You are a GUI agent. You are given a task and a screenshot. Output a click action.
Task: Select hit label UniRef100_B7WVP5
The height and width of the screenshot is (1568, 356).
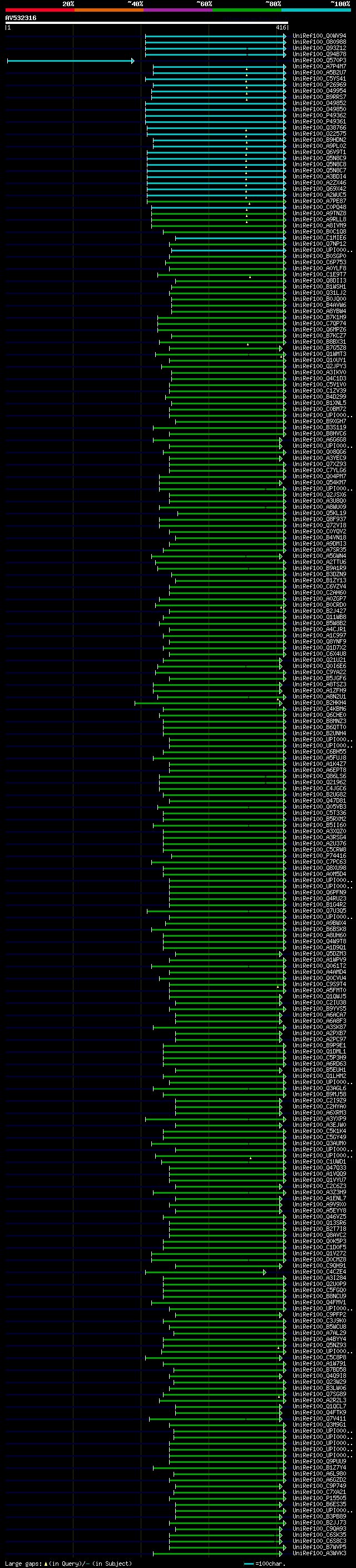click(x=319, y=1547)
